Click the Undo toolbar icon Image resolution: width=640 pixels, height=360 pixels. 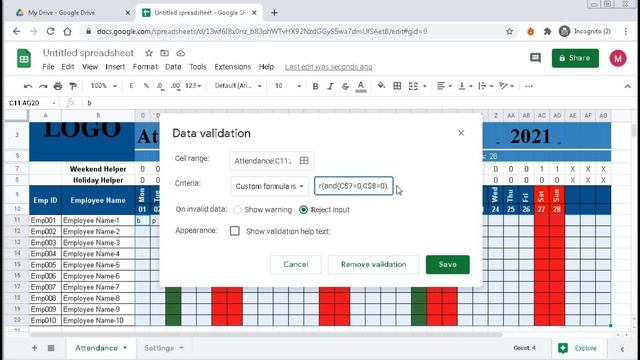(28, 86)
